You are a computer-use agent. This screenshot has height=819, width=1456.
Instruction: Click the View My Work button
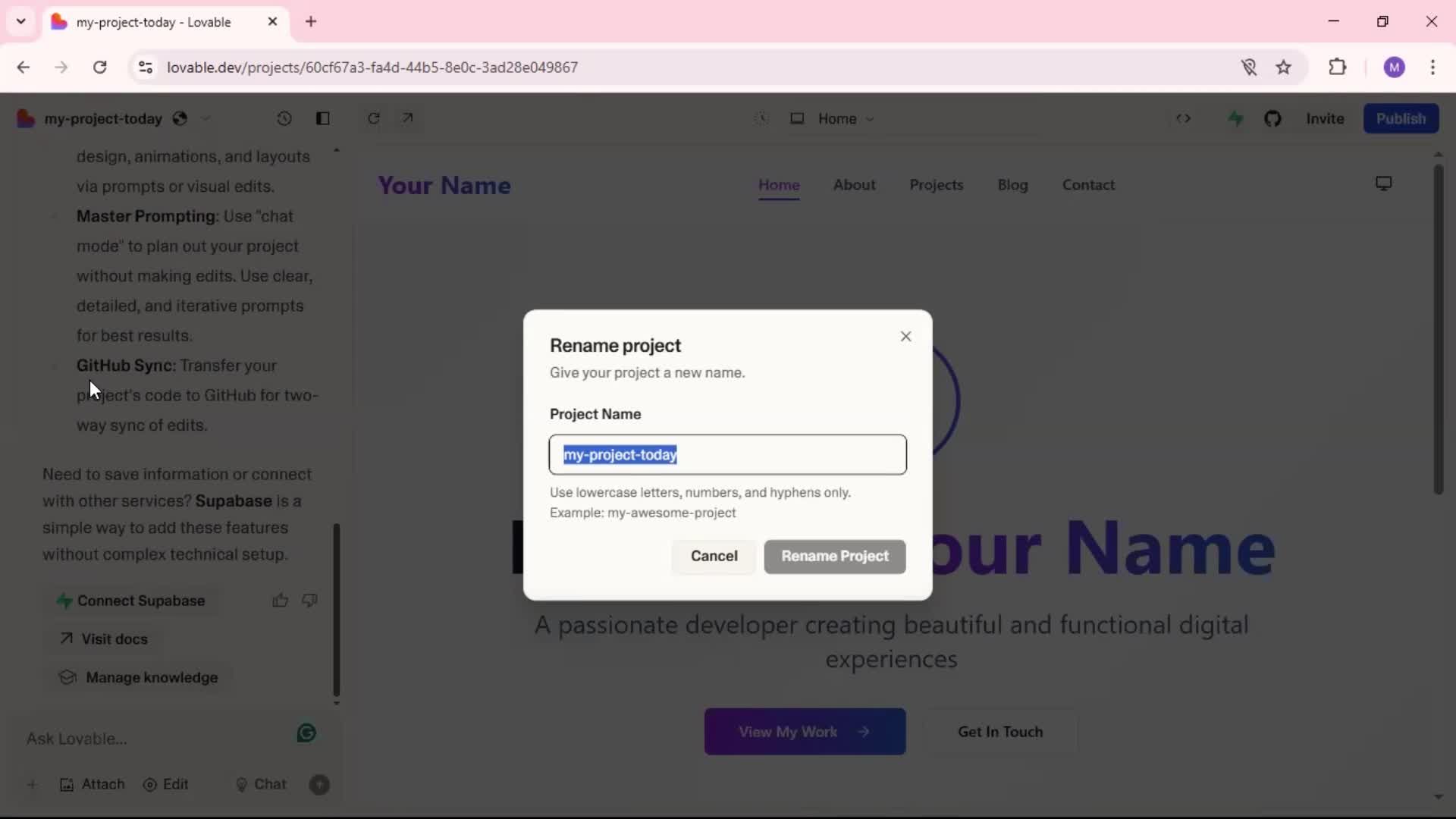click(805, 732)
